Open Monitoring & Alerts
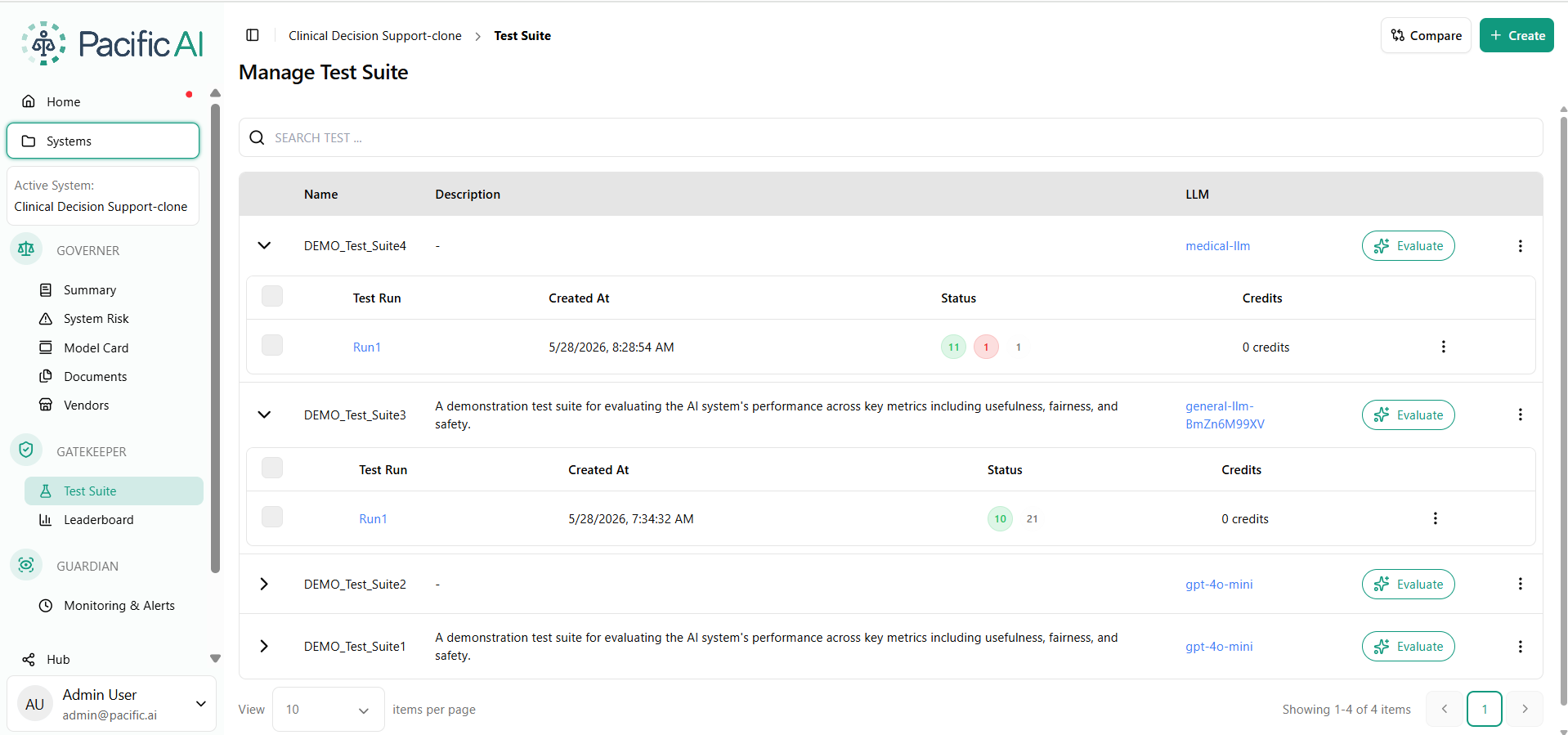The height and width of the screenshot is (735, 1568). click(119, 606)
